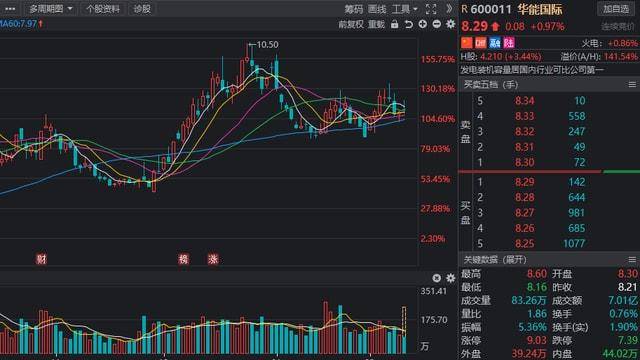The height and width of the screenshot is (360, 640).
Task: Open volume pane settings gear
Action: (x=451, y=278)
